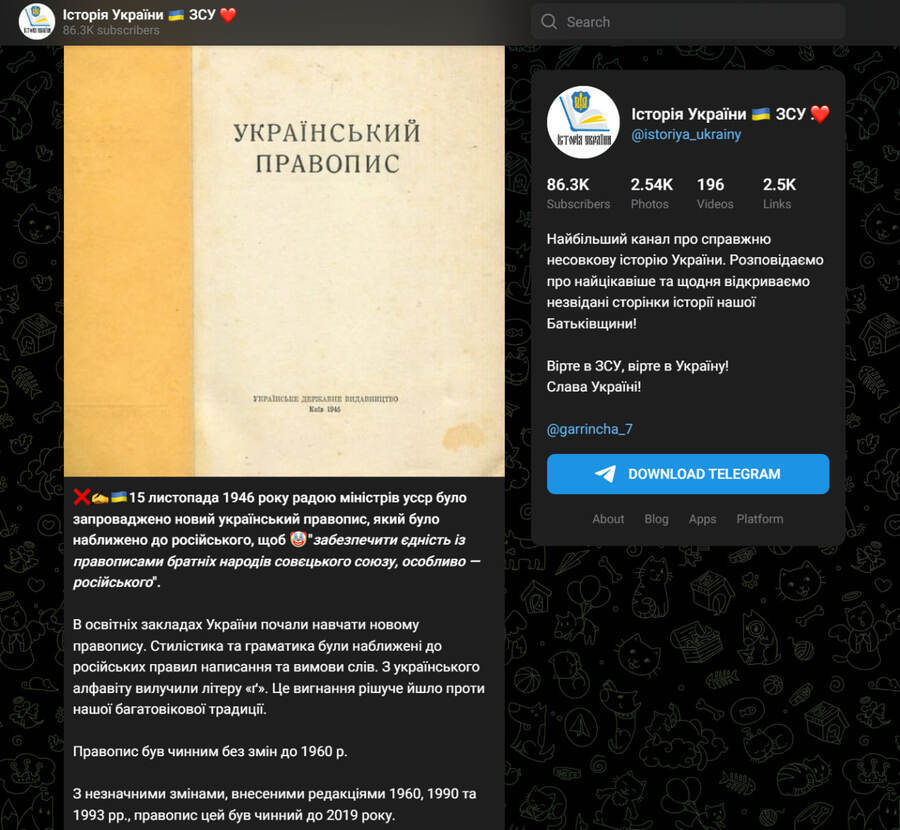Image resolution: width=900 pixels, height=830 pixels.
Task: Open the Blog footer link
Action: pyautogui.click(x=656, y=519)
